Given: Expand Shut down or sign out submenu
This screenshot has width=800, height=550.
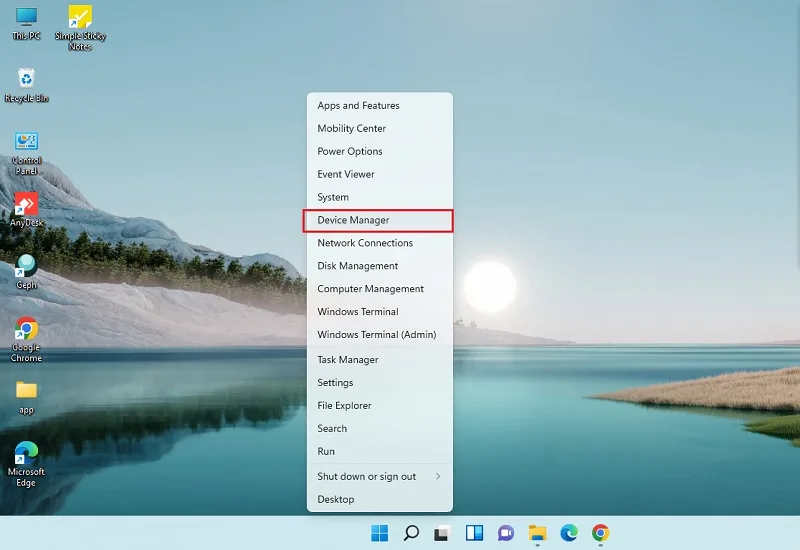Looking at the screenshot, I should (380, 477).
